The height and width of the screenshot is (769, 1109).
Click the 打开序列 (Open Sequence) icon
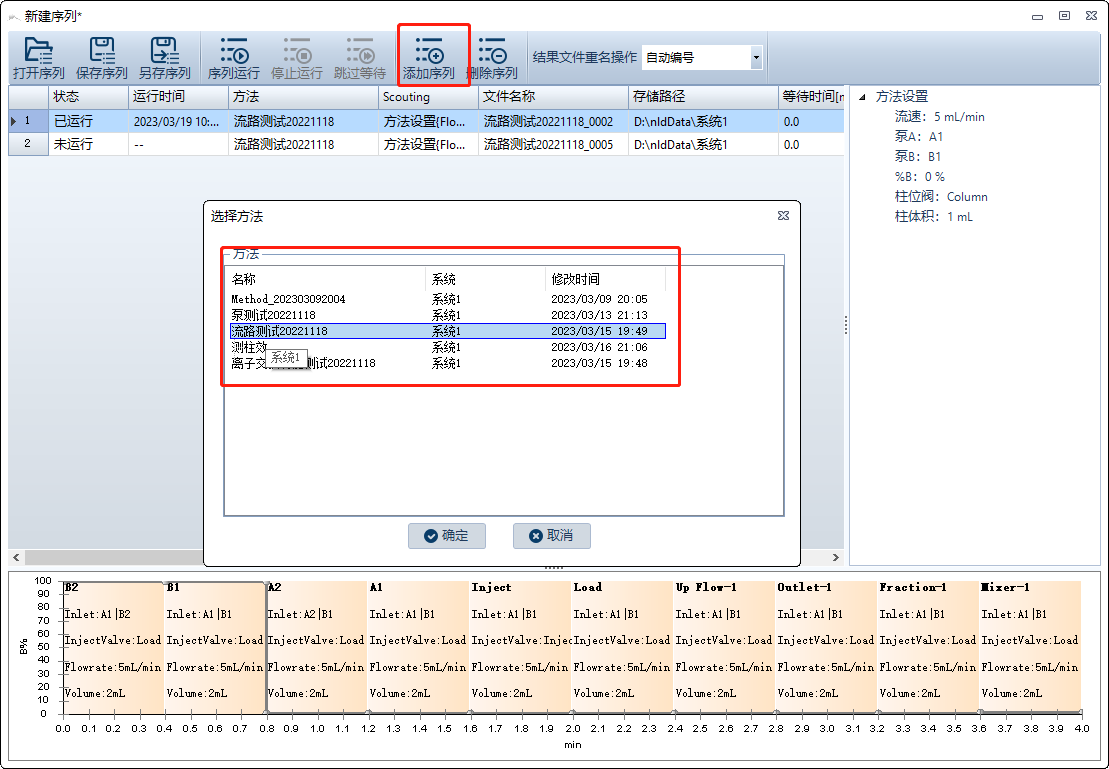[37, 56]
